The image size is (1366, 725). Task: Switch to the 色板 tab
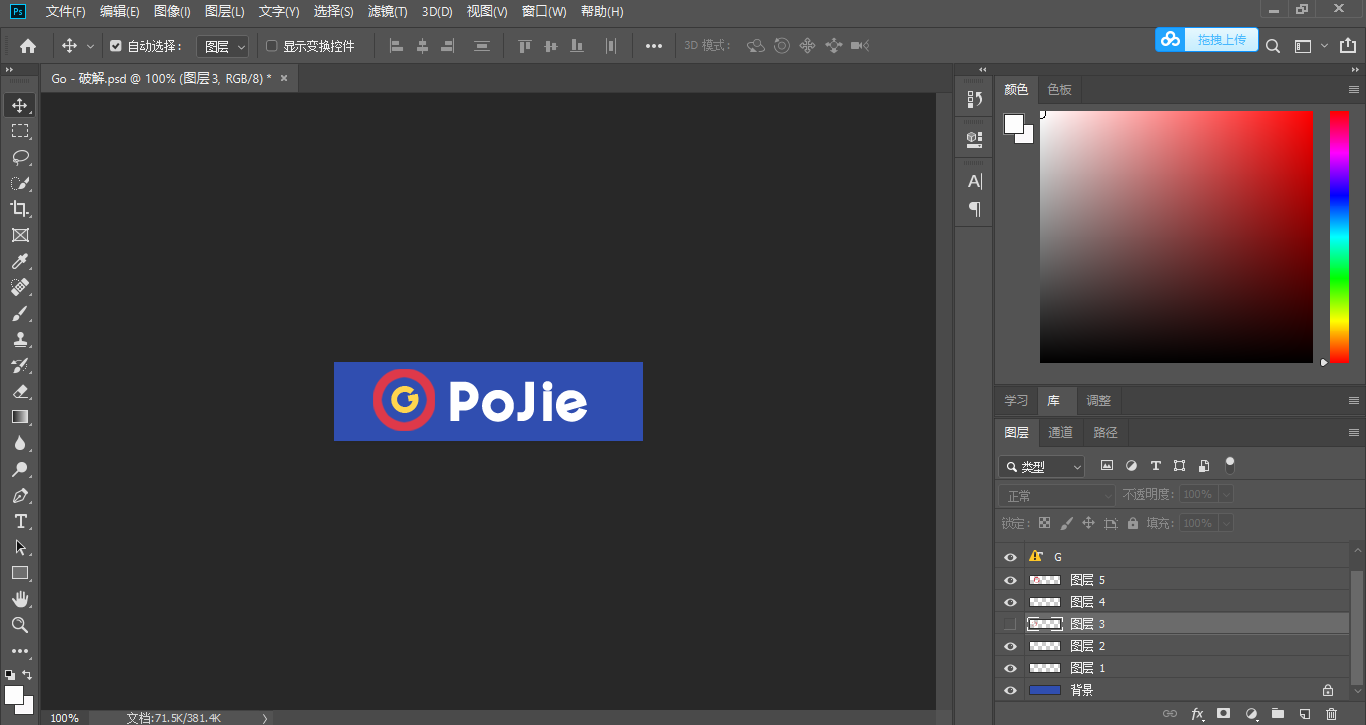click(x=1059, y=90)
